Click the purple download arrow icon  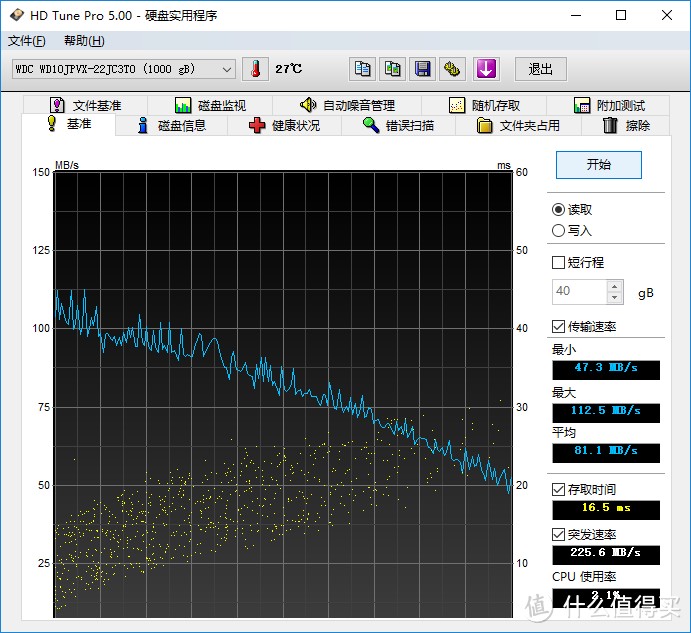click(486, 69)
